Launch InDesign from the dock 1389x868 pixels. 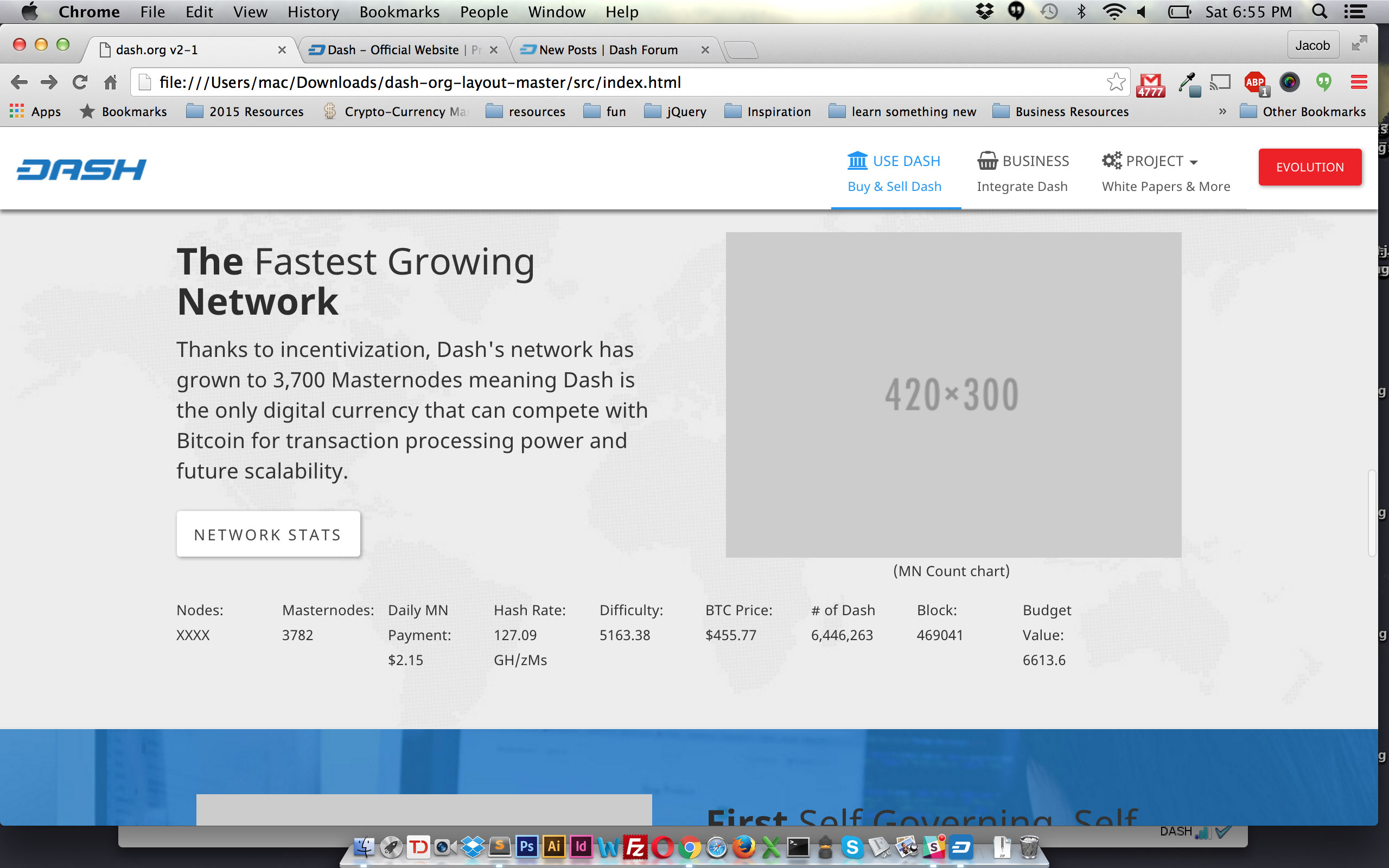pyautogui.click(x=581, y=846)
